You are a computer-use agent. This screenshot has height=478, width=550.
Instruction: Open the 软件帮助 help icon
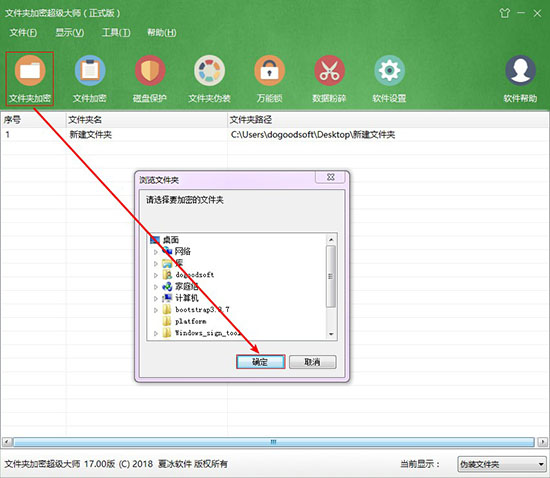coord(520,79)
